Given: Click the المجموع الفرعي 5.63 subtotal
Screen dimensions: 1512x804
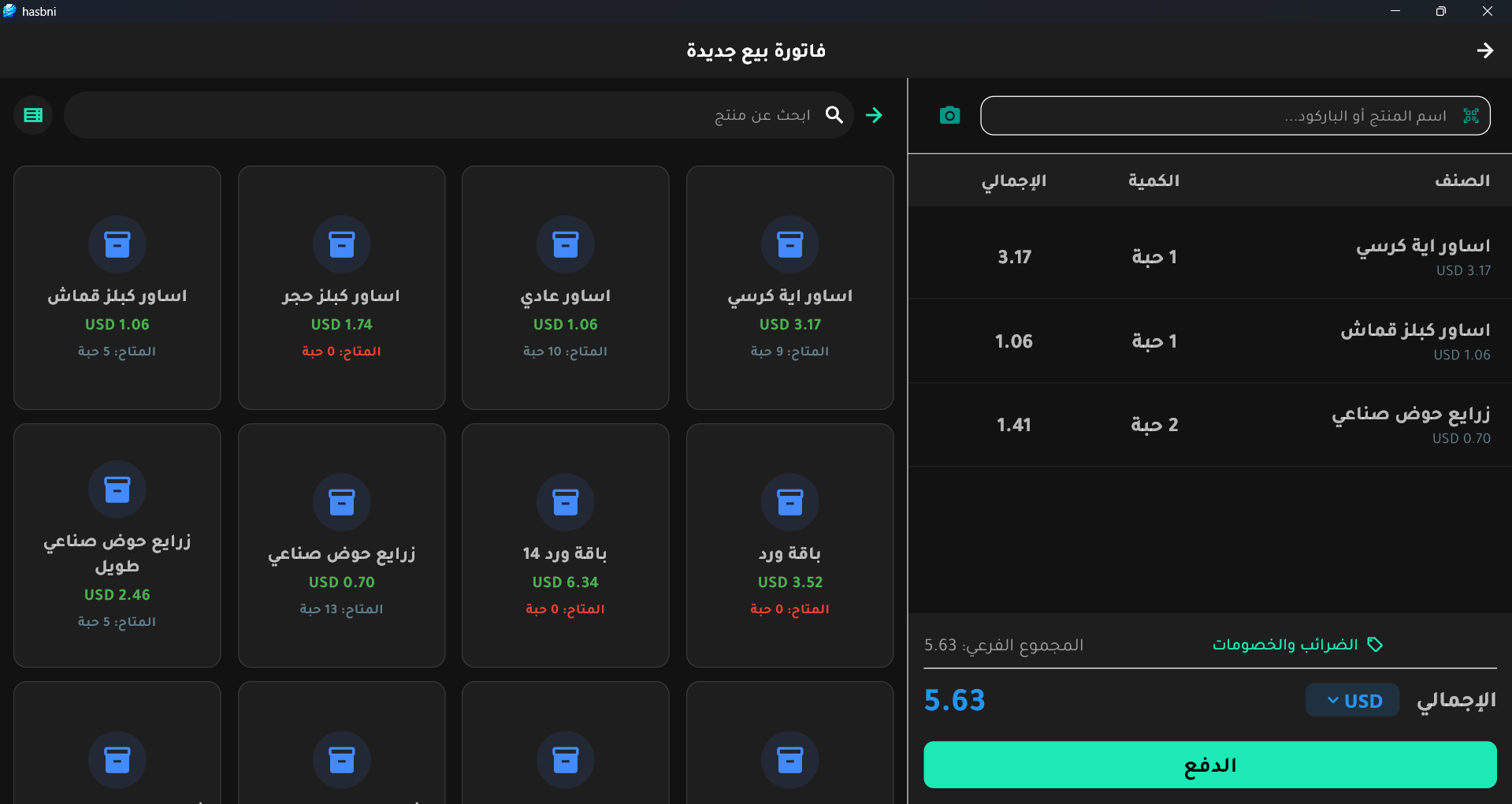Looking at the screenshot, I should 1004,645.
